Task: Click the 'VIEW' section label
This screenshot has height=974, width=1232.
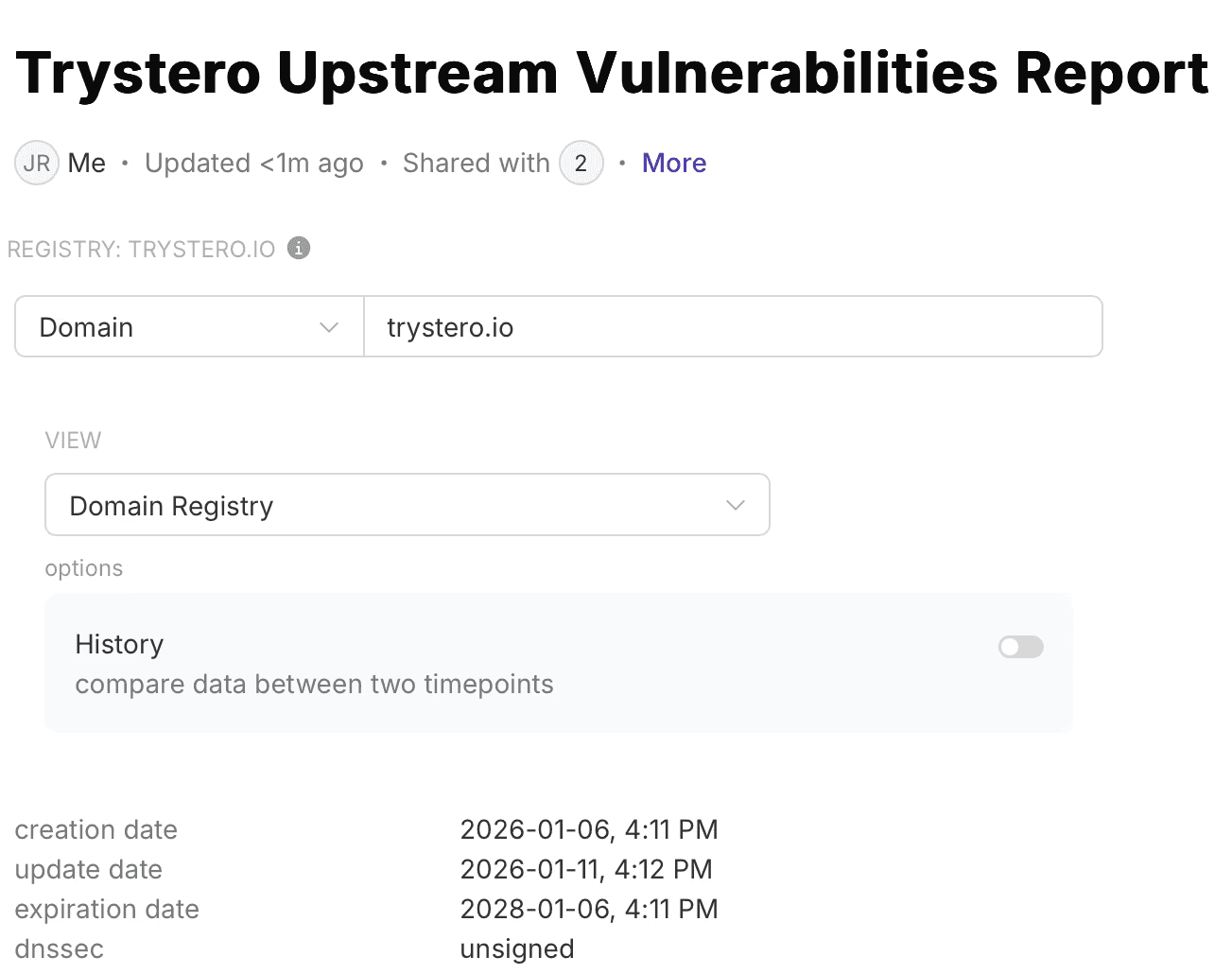Action: click(x=73, y=441)
